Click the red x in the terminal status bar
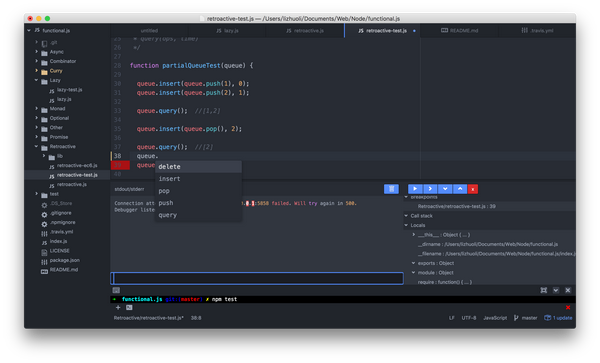The height and width of the screenshot is (363, 600). point(568,308)
